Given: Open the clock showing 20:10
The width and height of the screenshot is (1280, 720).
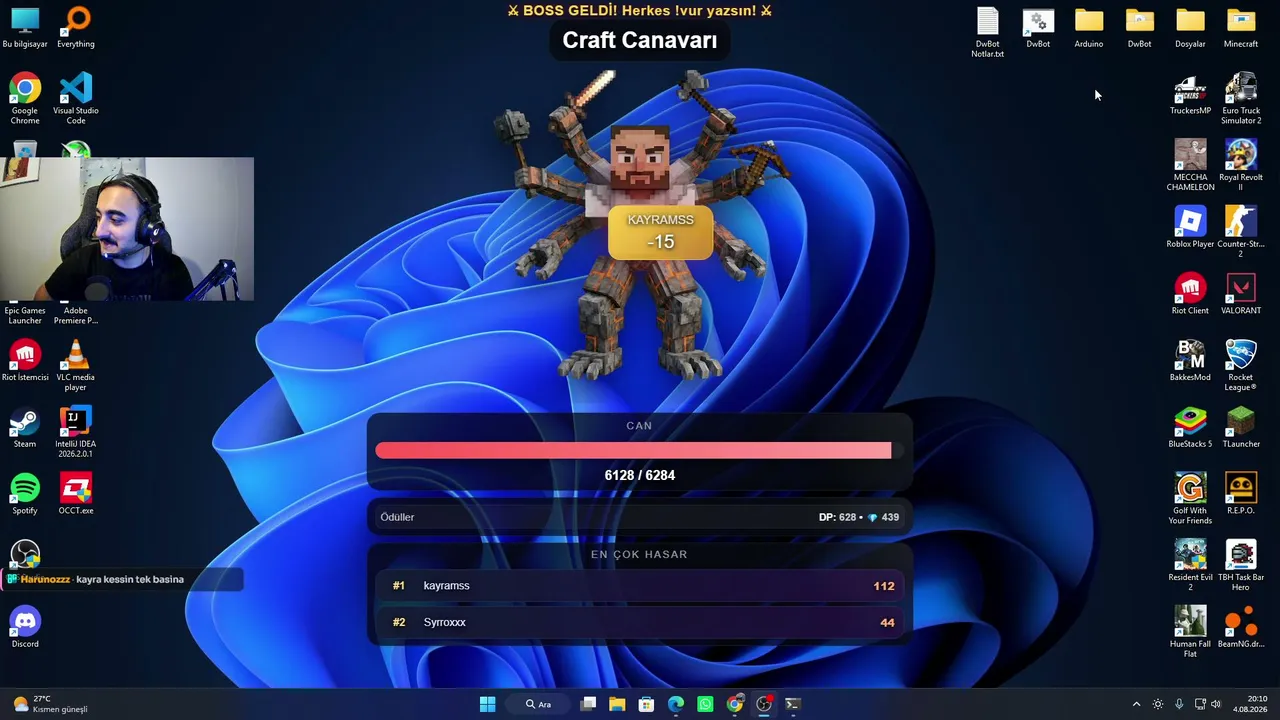Looking at the screenshot, I should (x=1251, y=704).
